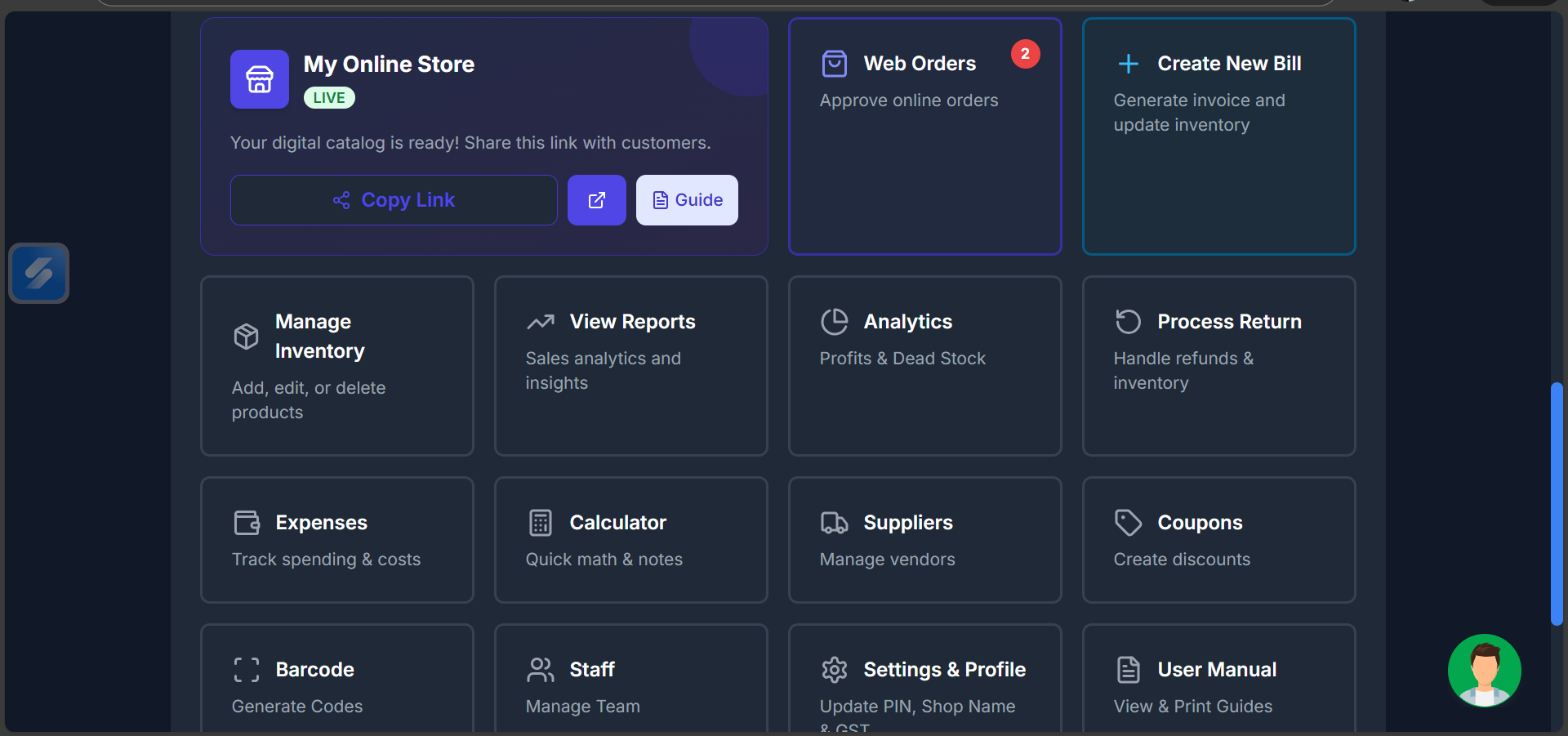Click the page vertical scrollbar
Viewport: 1568px width, 736px height.
click(1557, 503)
